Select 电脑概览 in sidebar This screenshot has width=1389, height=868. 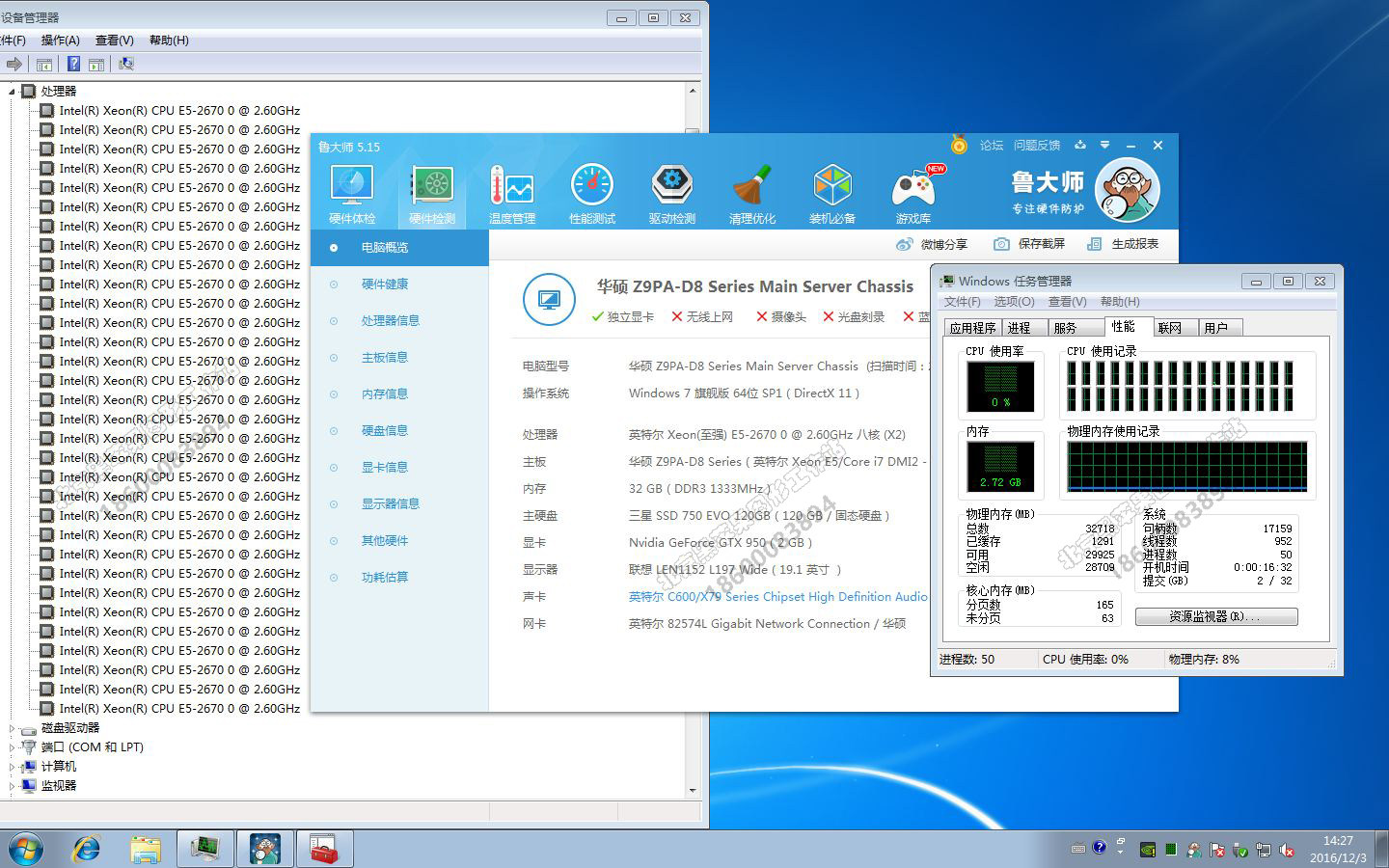[x=399, y=248]
